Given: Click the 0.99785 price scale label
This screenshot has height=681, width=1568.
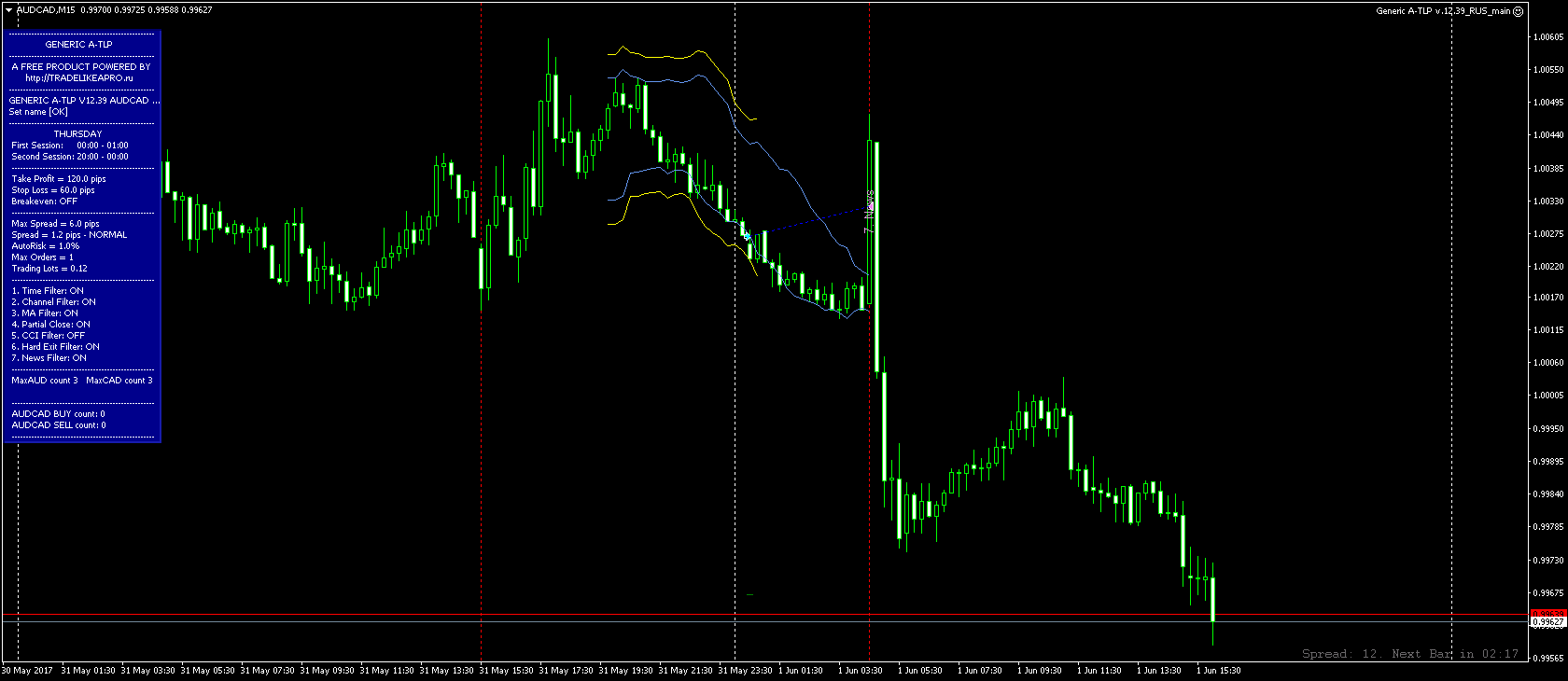Looking at the screenshot, I should pyautogui.click(x=1549, y=527).
